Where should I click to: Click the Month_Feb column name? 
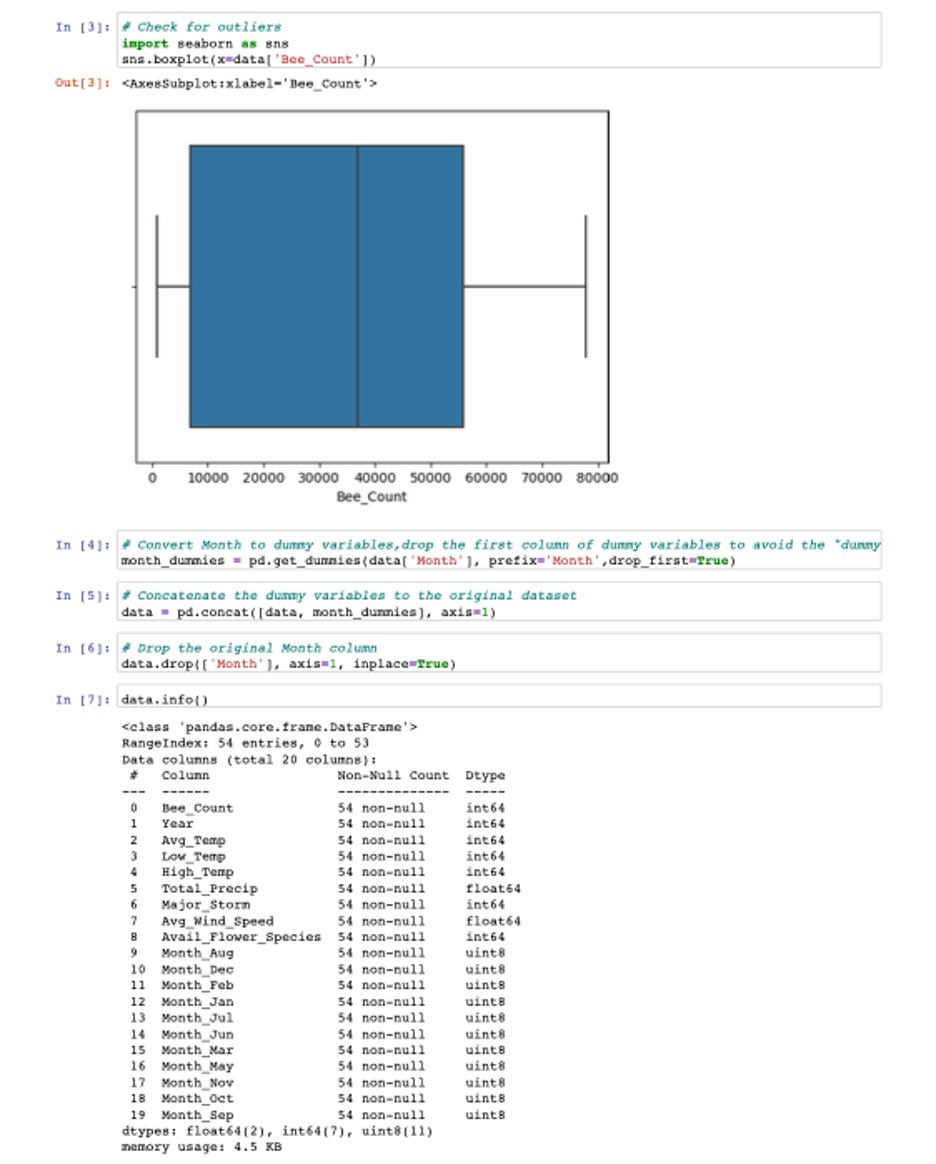pos(197,986)
